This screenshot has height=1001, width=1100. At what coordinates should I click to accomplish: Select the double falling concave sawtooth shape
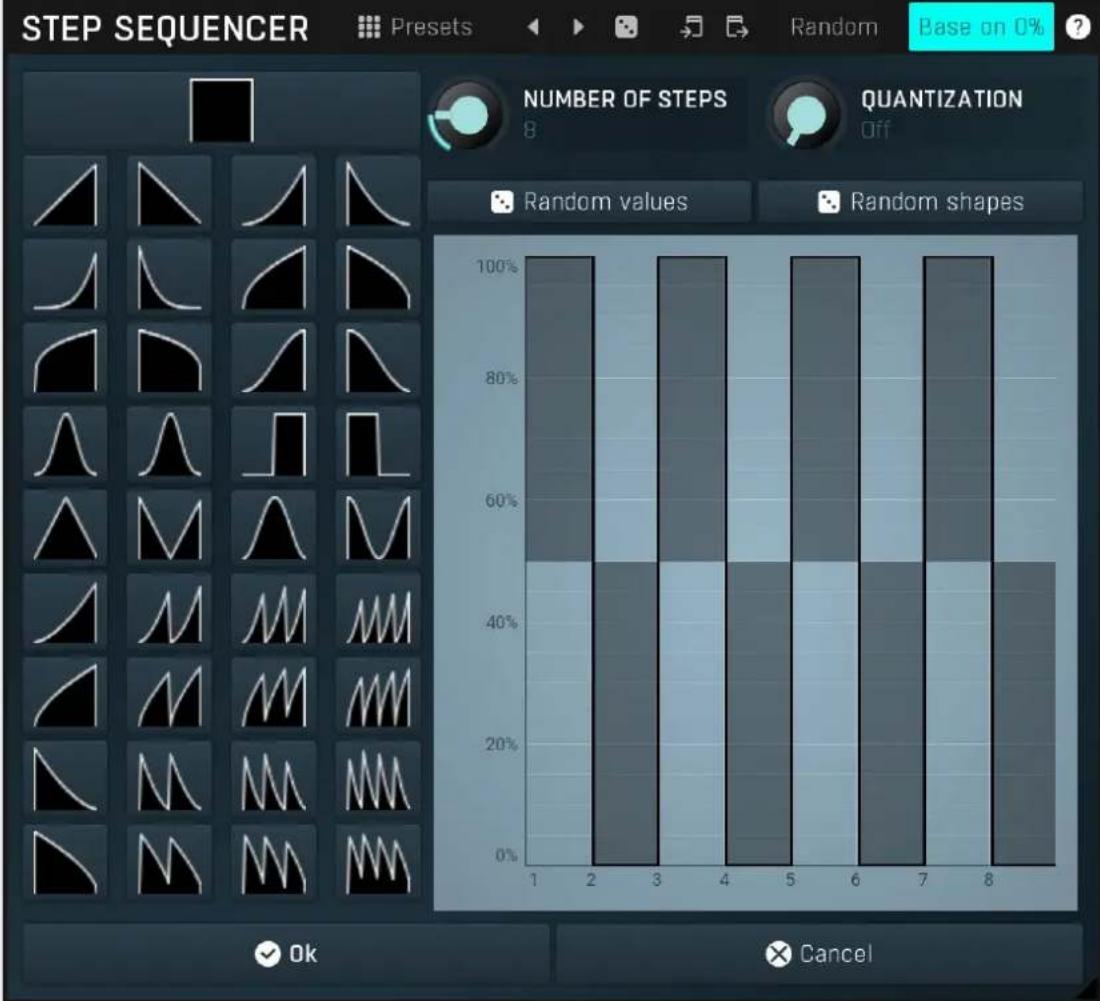169,779
